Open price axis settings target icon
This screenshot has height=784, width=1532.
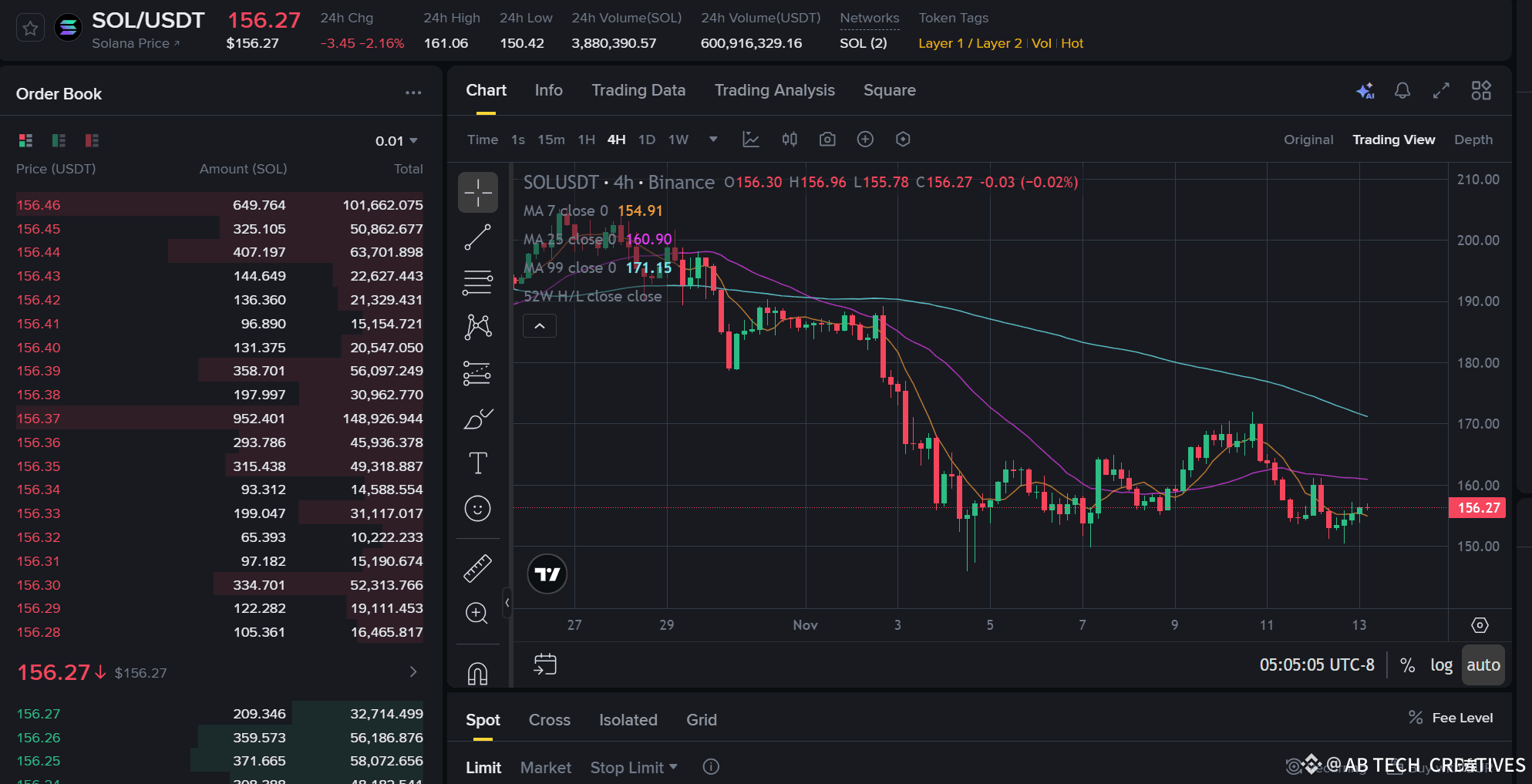(x=1480, y=625)
